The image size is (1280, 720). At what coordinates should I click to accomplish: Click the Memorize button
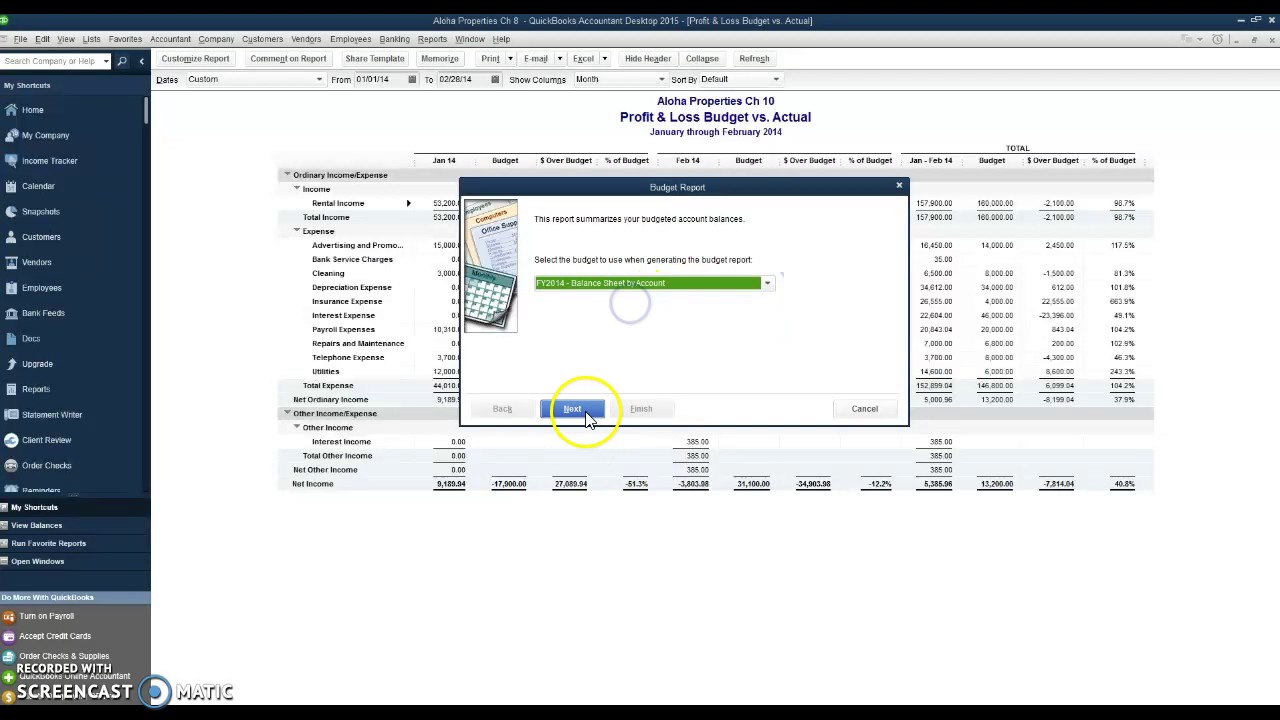[x=440, y=59]
